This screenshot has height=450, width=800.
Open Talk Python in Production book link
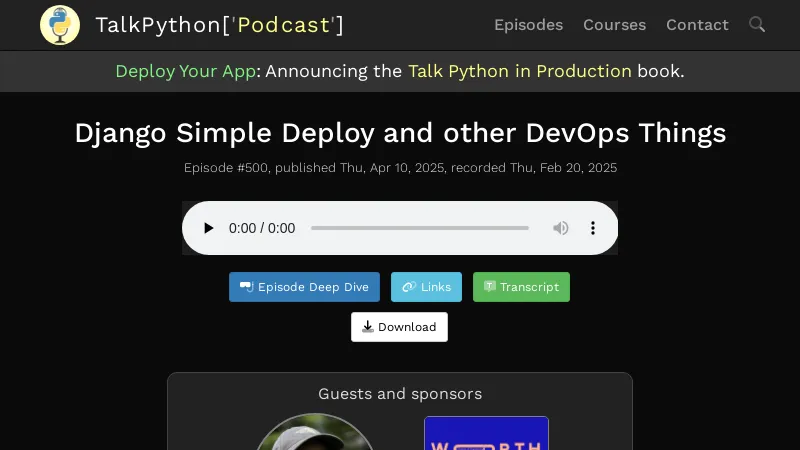(x=519, y=71)
